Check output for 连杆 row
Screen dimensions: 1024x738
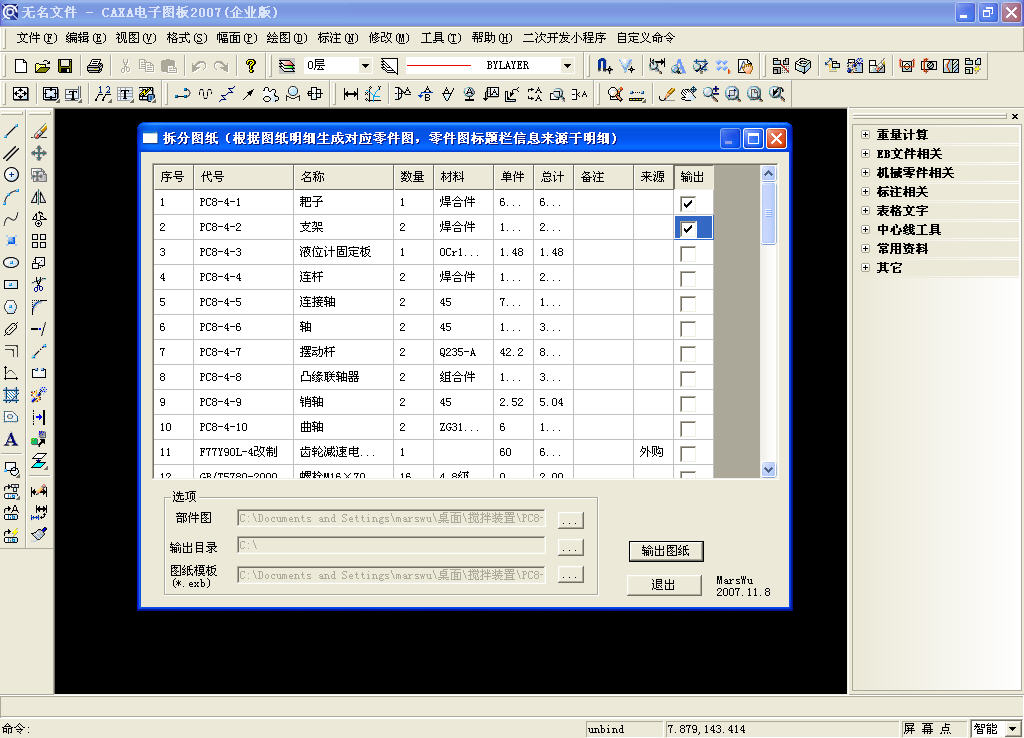tap(688, 278)
